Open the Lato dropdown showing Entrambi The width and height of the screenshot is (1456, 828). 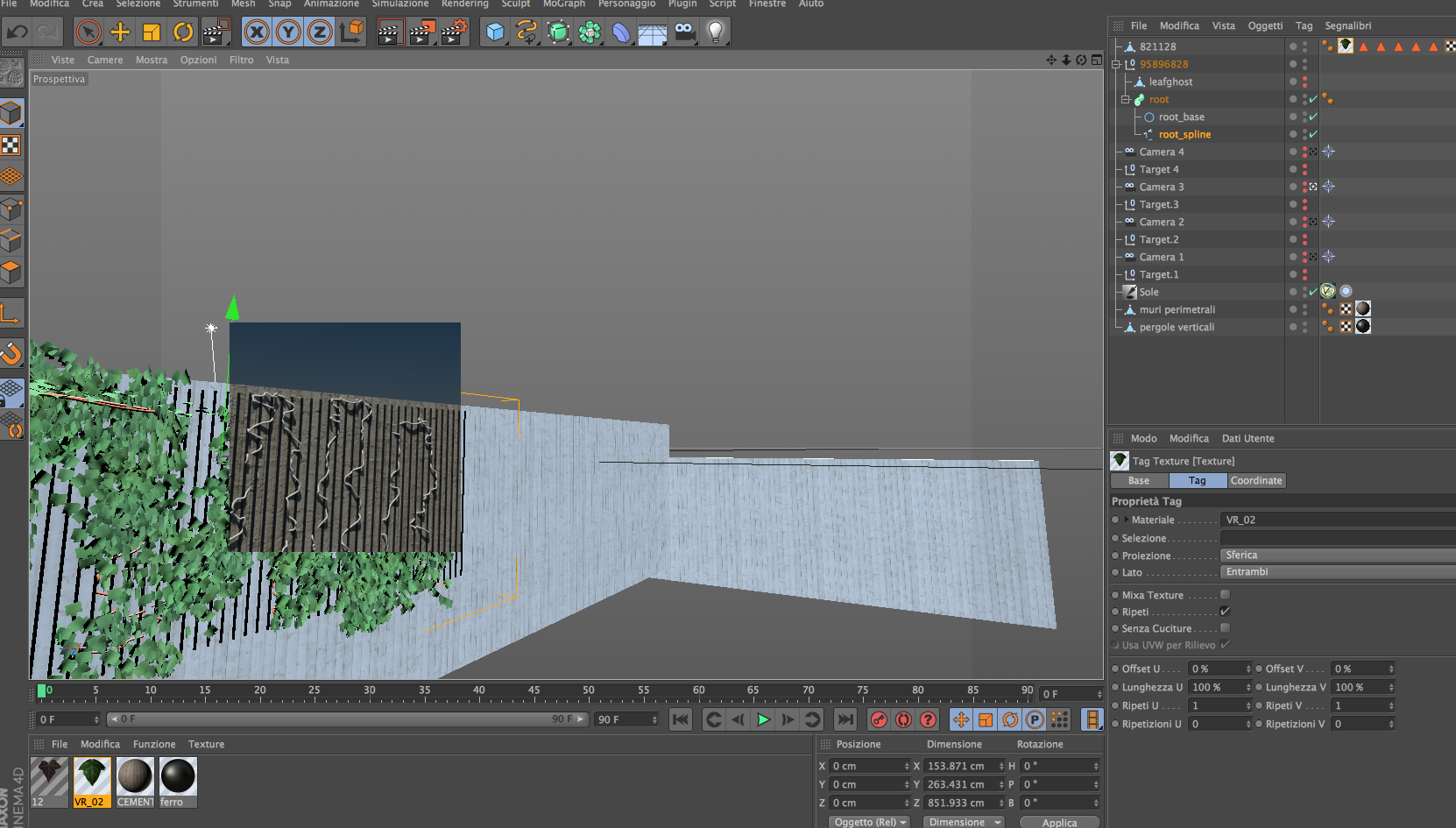pyautogui.click(x=1336, y=572)
